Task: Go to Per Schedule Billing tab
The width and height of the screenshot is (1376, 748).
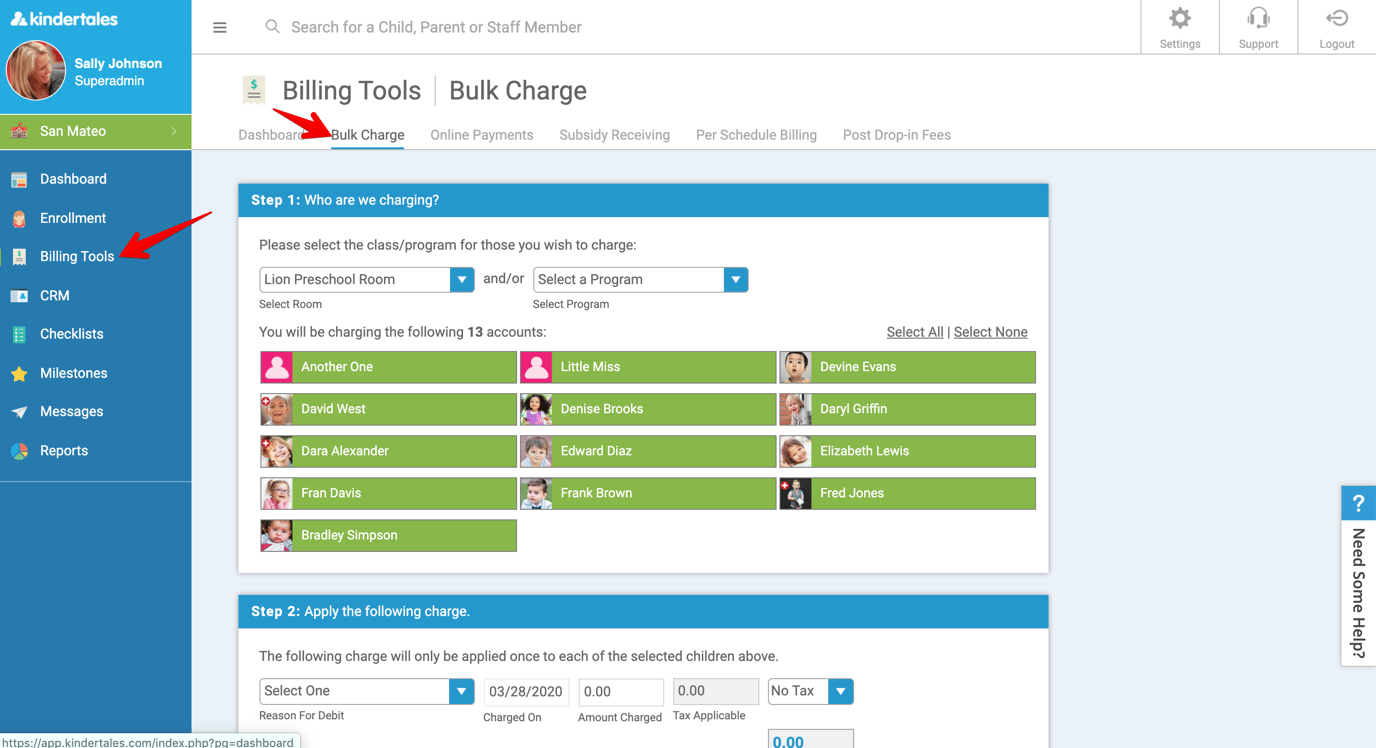Action: [x=756, y=135]
